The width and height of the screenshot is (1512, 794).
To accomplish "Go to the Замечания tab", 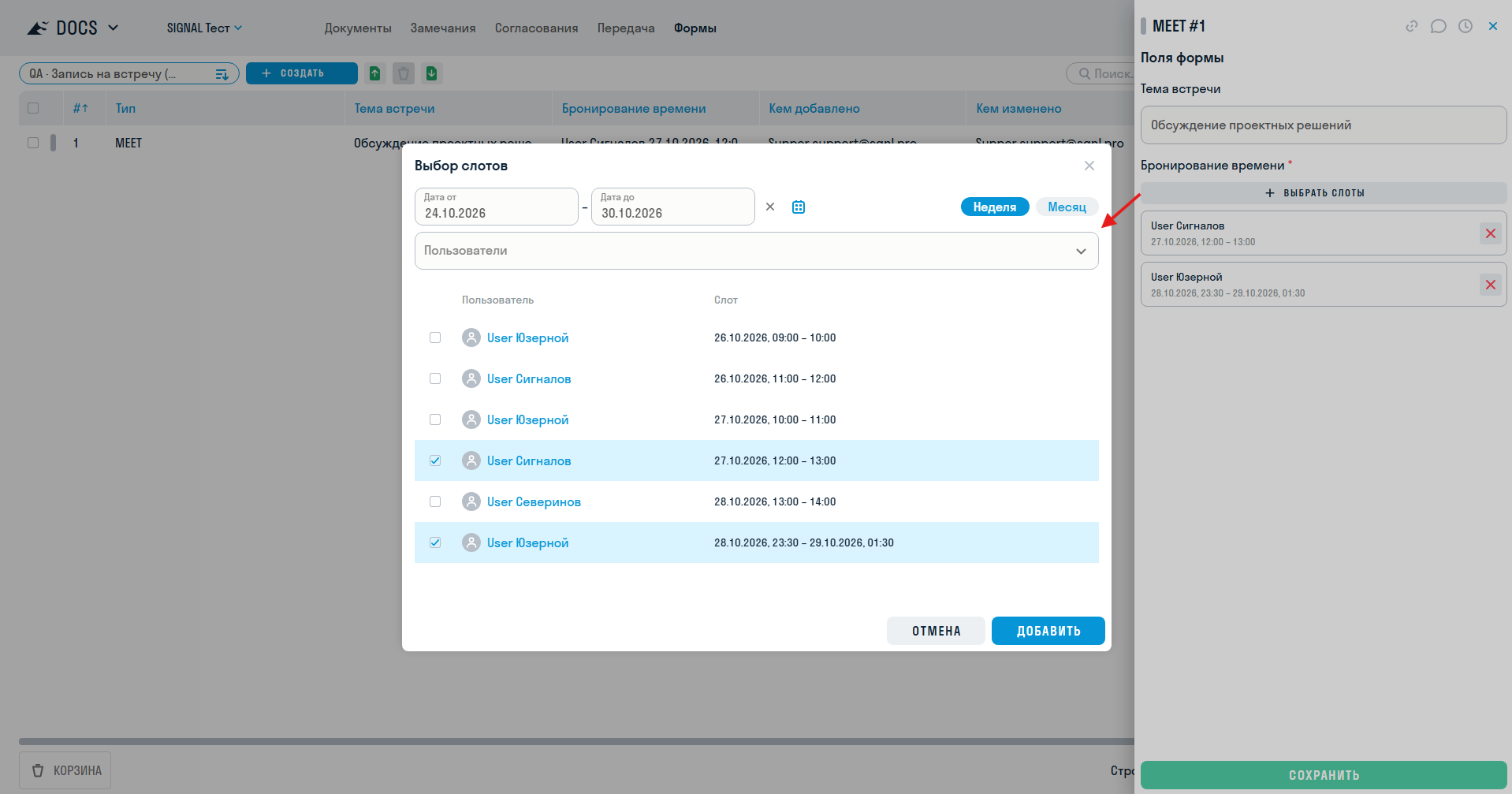I will pyautogui.click(x=443, y=28).
